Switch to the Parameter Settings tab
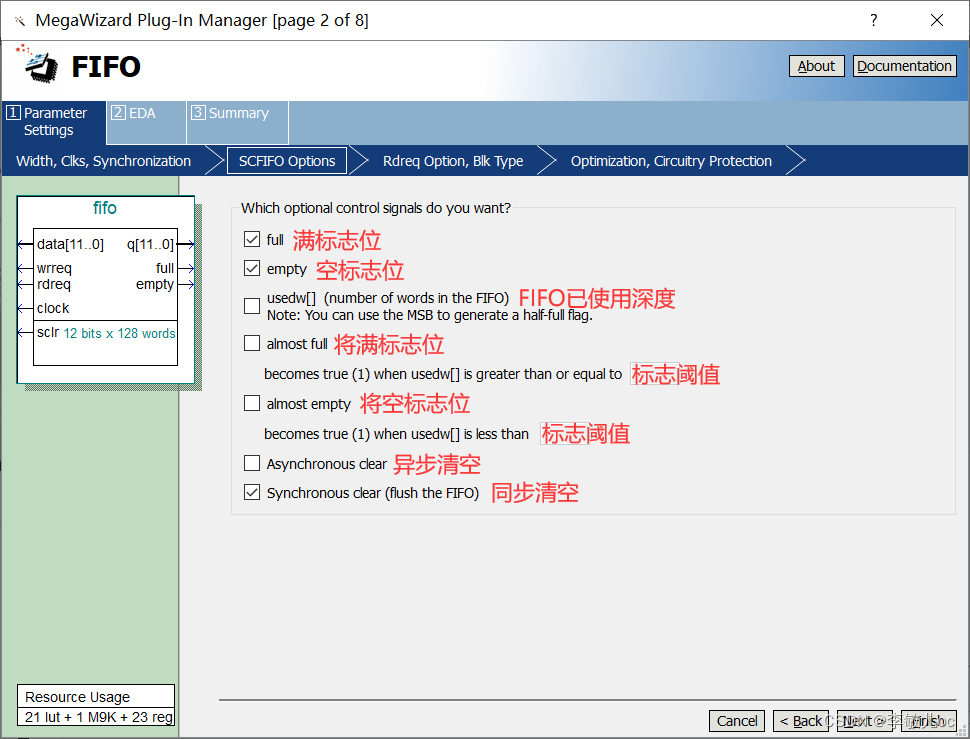Image resolution: width=970 pixels, height=739 pixels. 54,122
